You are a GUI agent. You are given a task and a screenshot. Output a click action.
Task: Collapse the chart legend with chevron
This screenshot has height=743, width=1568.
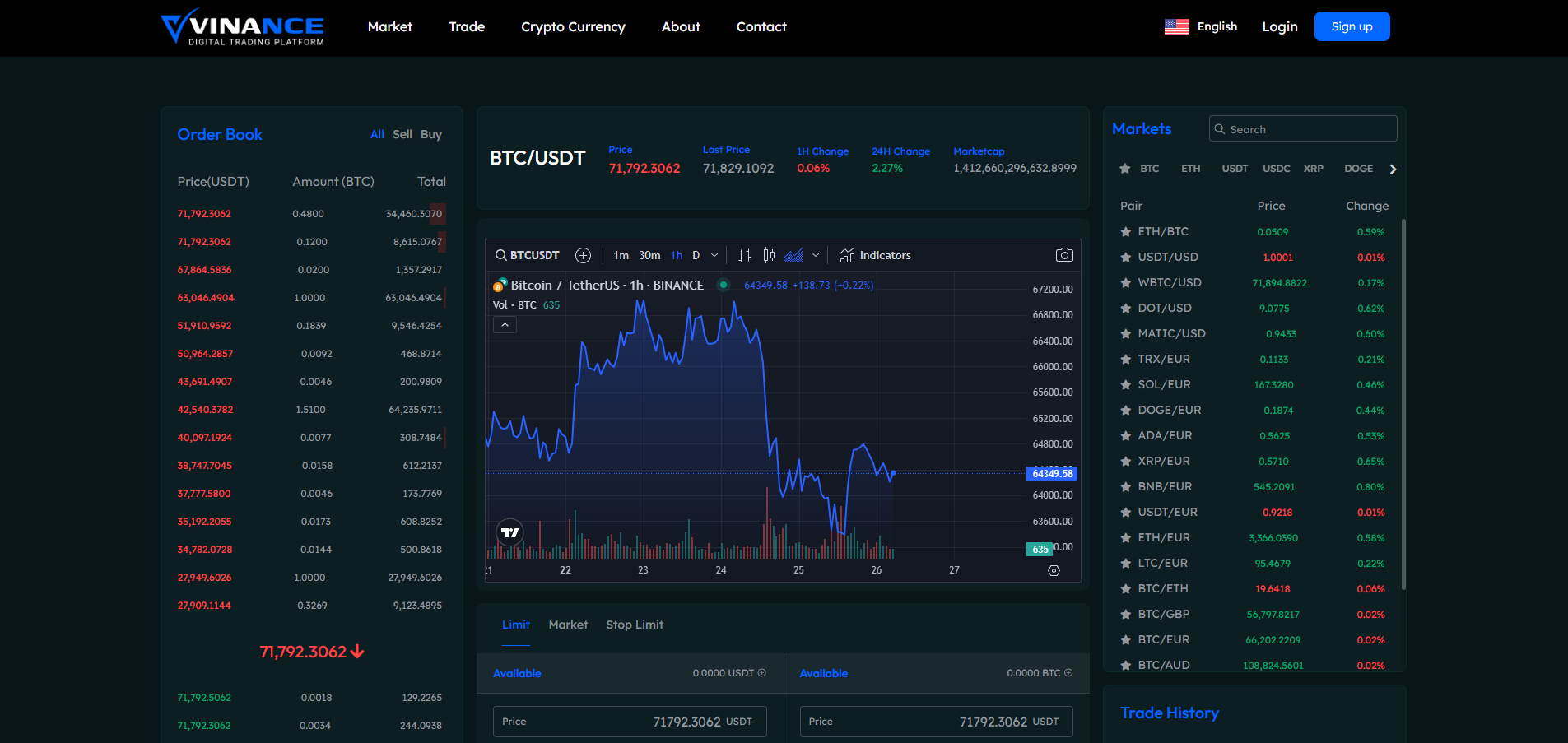[x=505, y=325]
